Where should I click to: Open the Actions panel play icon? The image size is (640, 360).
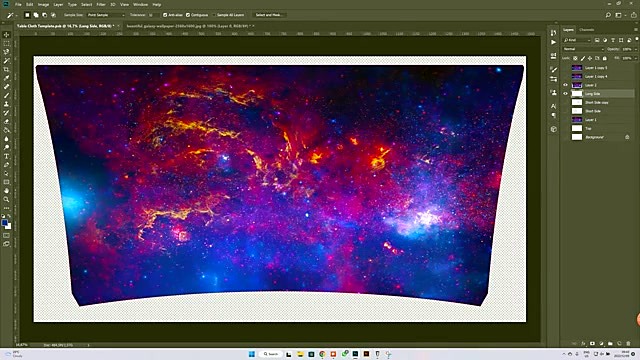553,42
